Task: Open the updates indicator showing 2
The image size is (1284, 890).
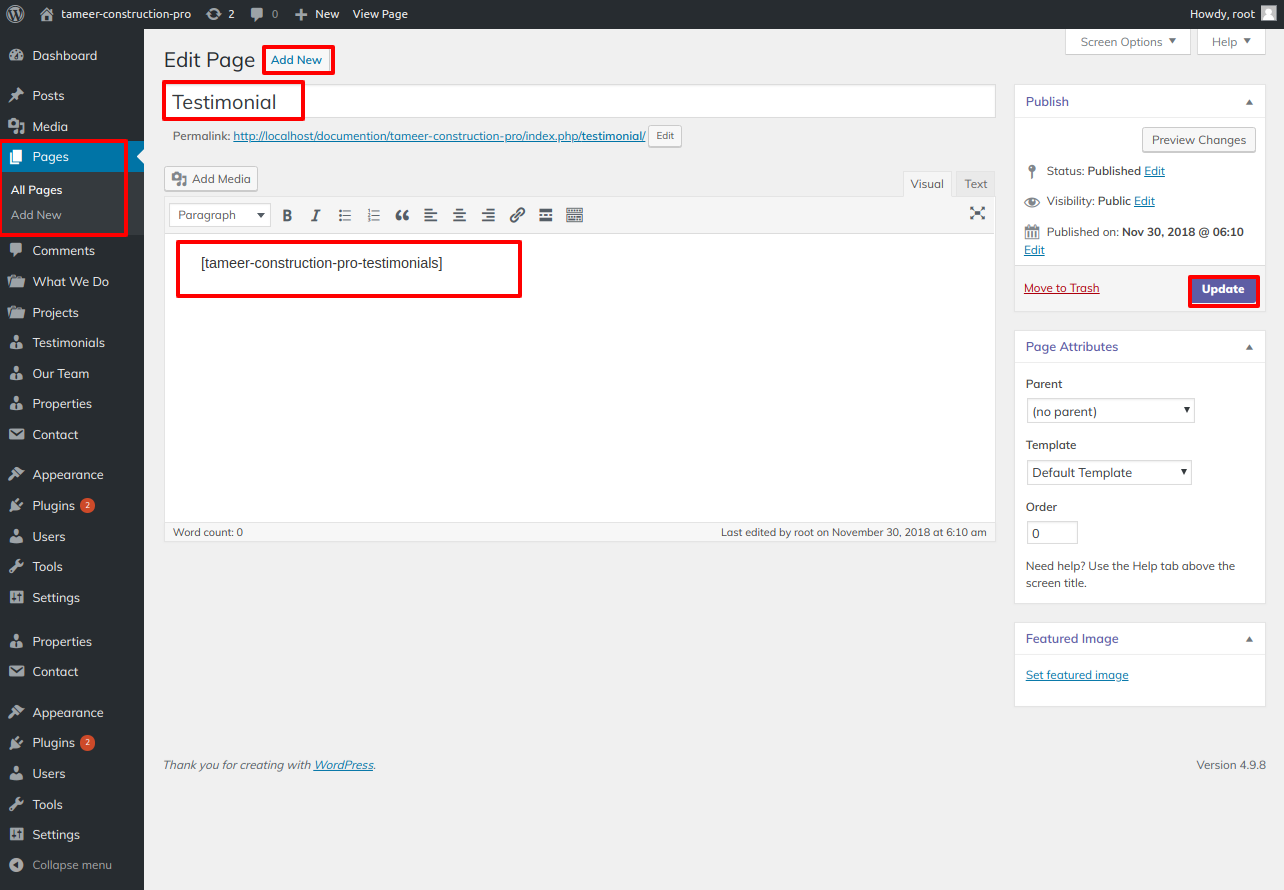Action: pyautogui.click(x=220, y=14)
